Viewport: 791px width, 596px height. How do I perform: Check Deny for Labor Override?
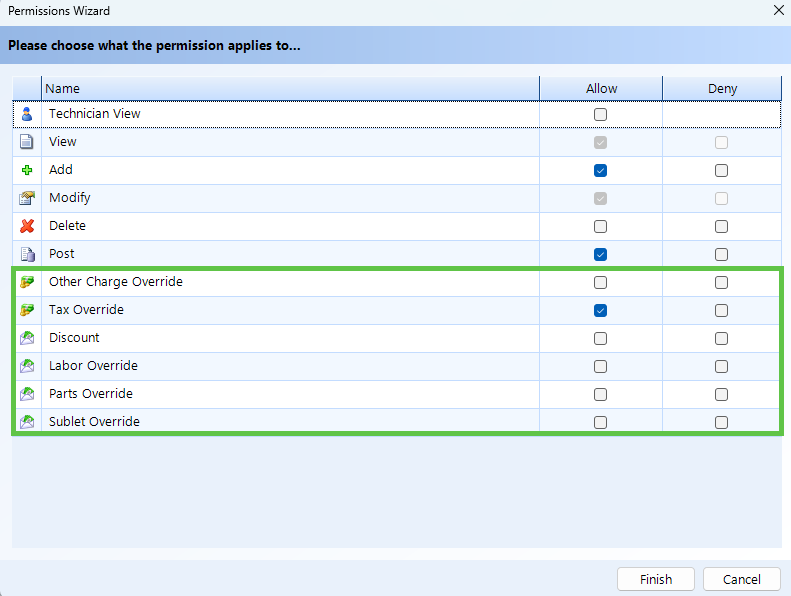coord(721,366)
